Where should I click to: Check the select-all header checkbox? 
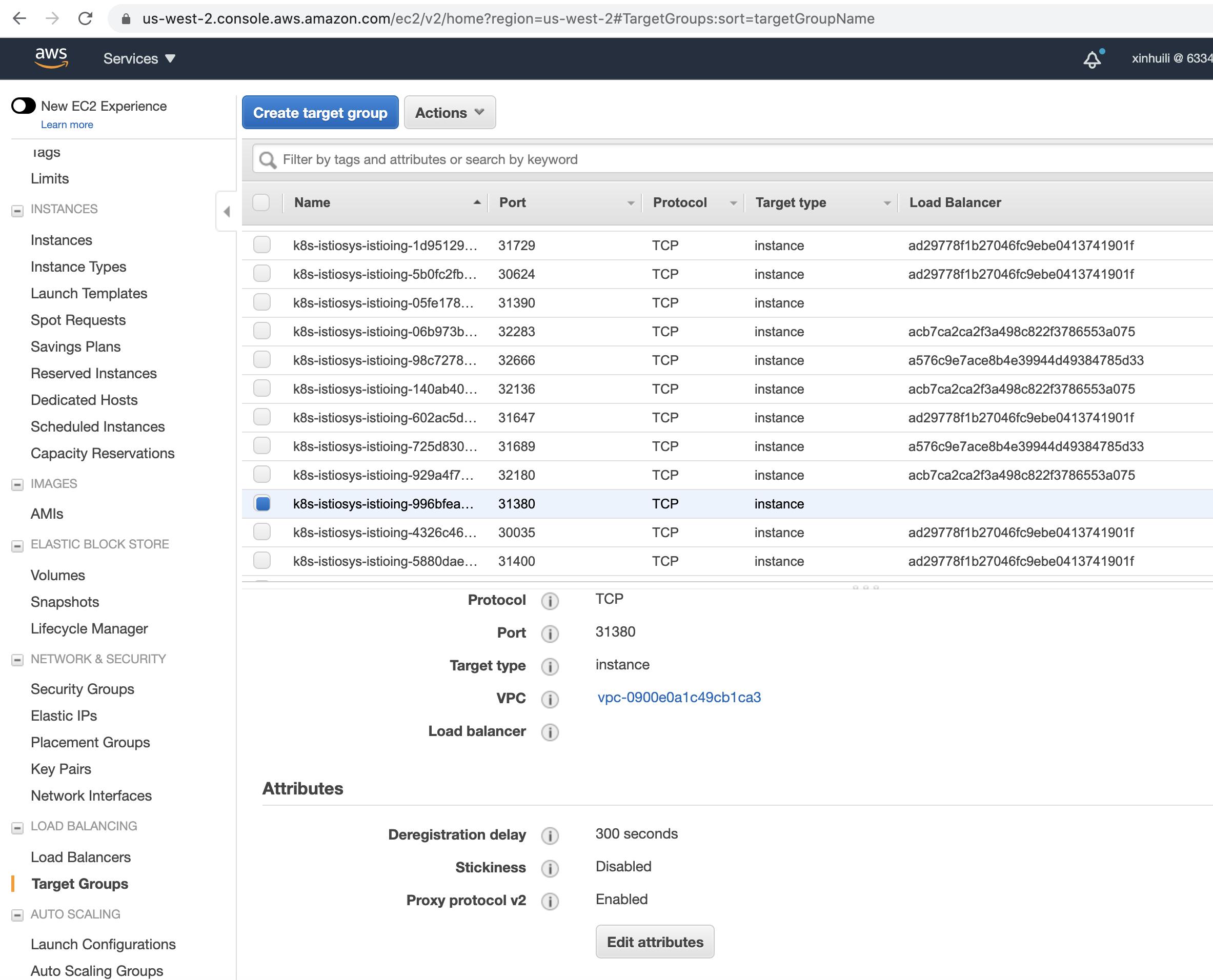pos(261,202)
